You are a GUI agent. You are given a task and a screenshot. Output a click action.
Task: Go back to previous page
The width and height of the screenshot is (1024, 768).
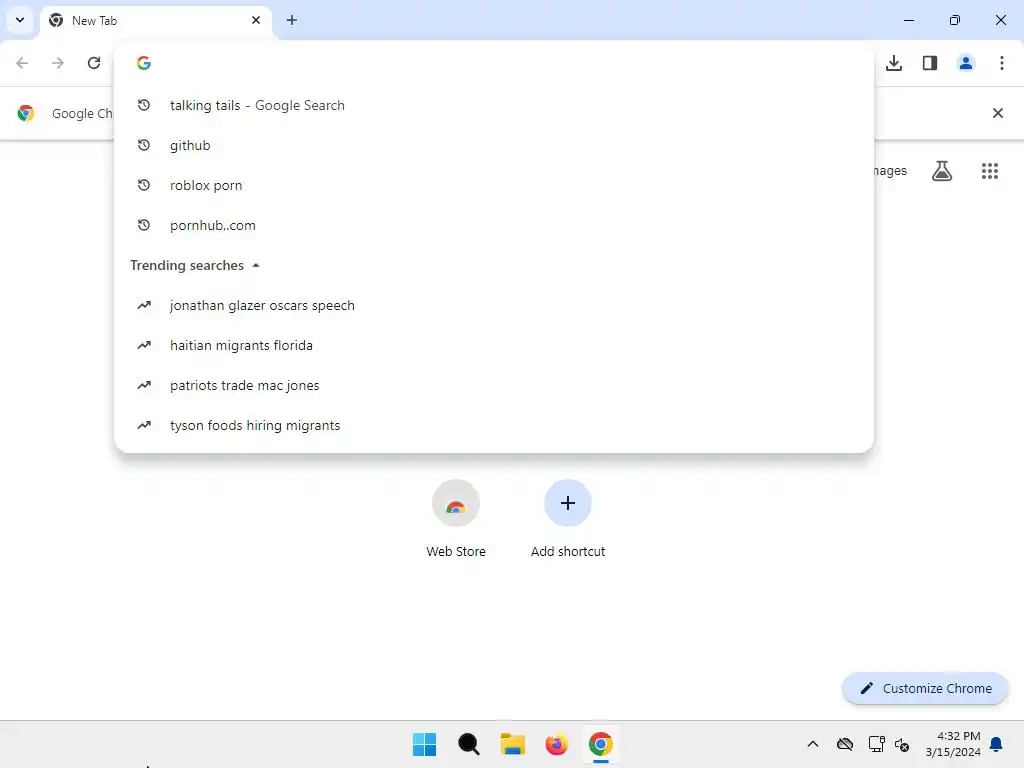click(22, 63)
